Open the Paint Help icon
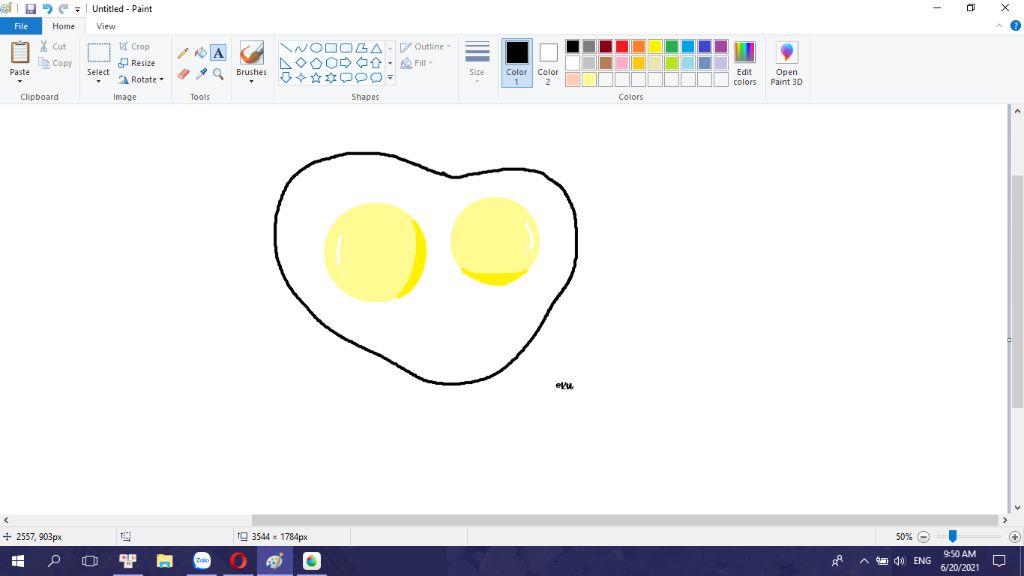 (1016, 26)
